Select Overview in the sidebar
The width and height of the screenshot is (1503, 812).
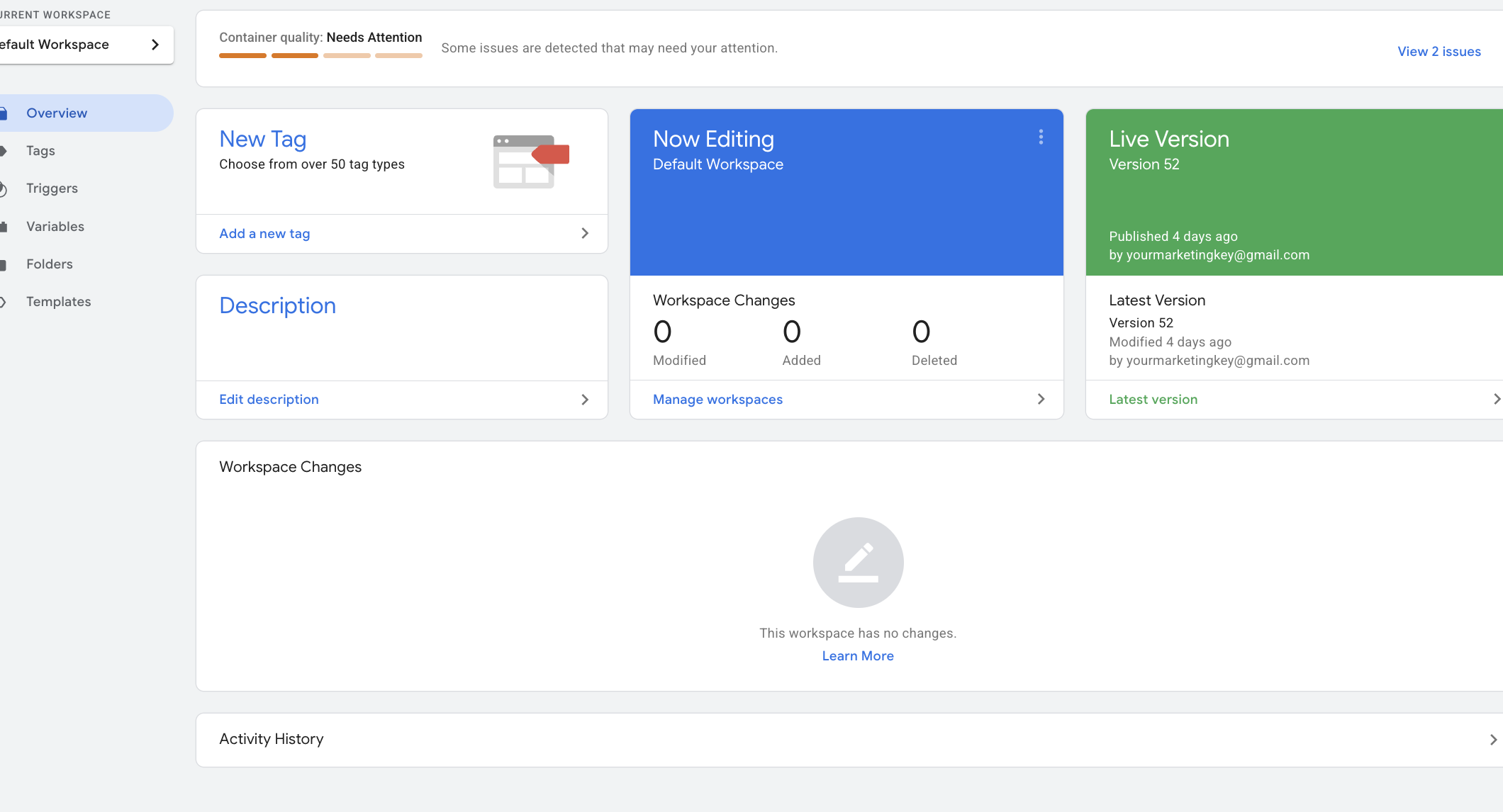57,113
